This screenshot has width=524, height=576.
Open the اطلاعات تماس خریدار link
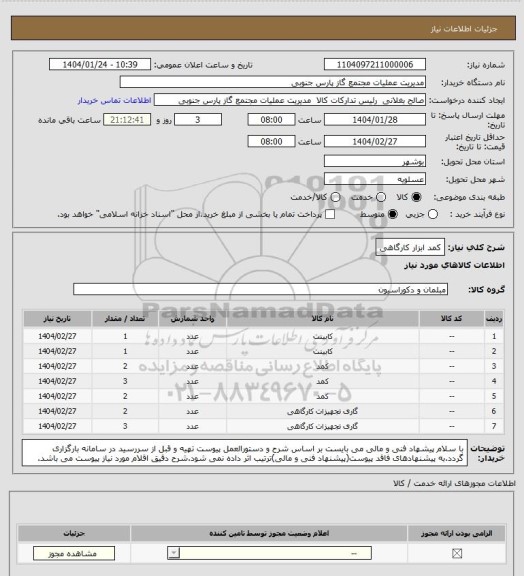[x=114, y=100]
